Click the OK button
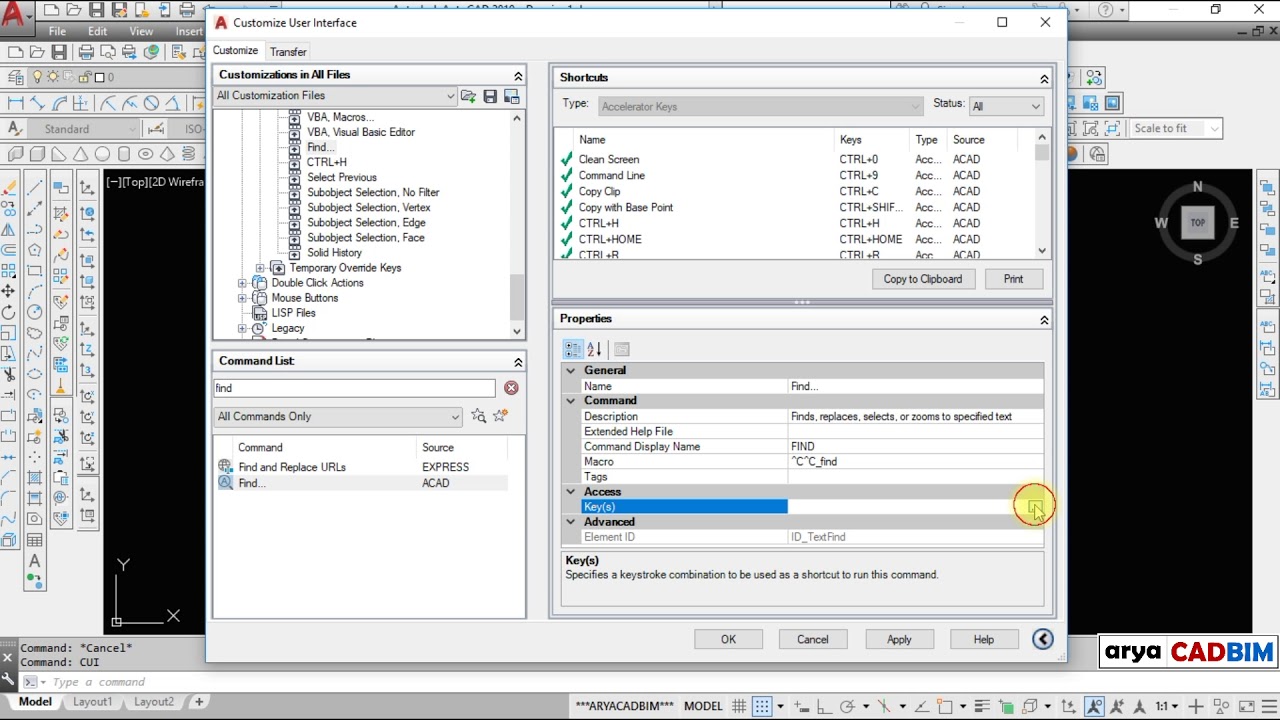 (728, 640)
